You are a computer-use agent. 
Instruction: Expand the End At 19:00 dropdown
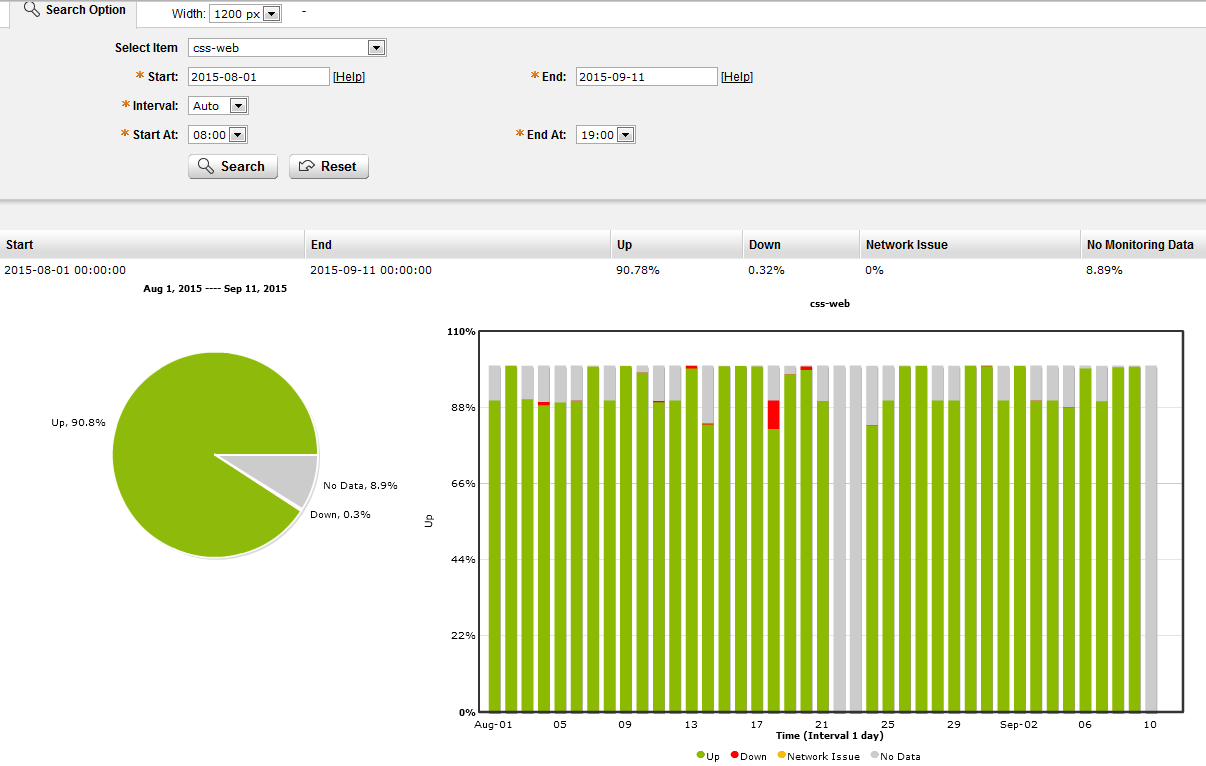tap(606, 135)
